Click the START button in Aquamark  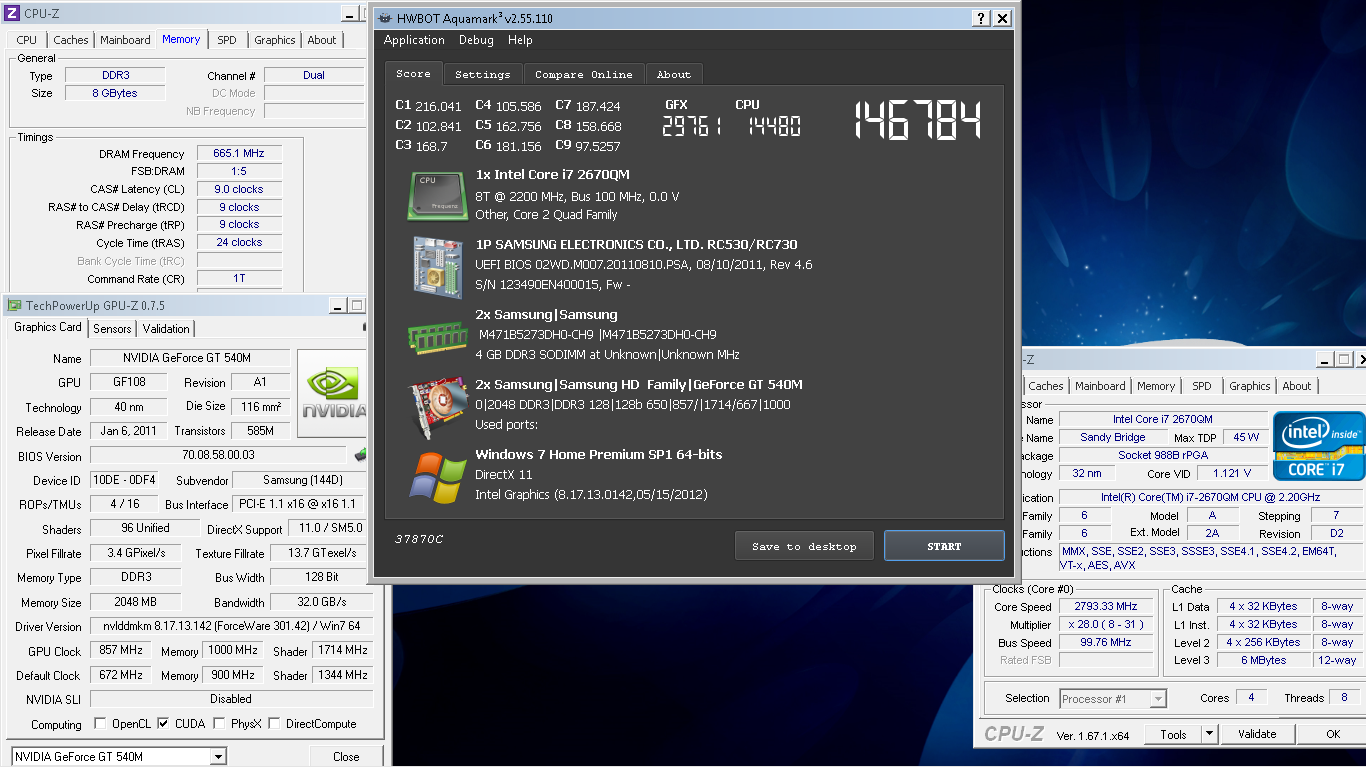pyautogui.click(x=944, y=546)
